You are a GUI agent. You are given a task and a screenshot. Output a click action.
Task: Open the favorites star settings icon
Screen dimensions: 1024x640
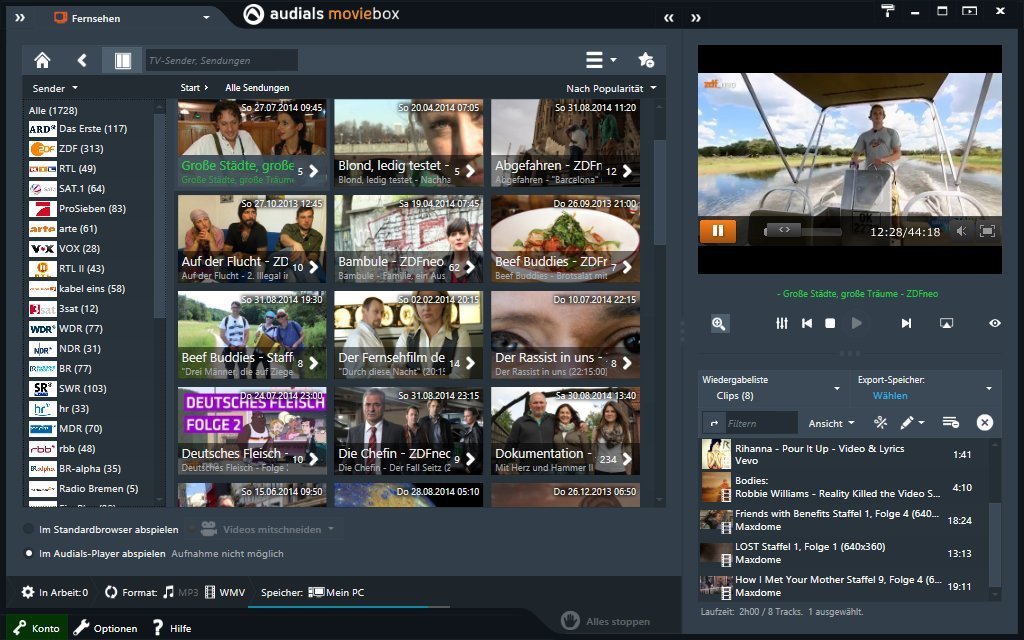tap(646, 60)
